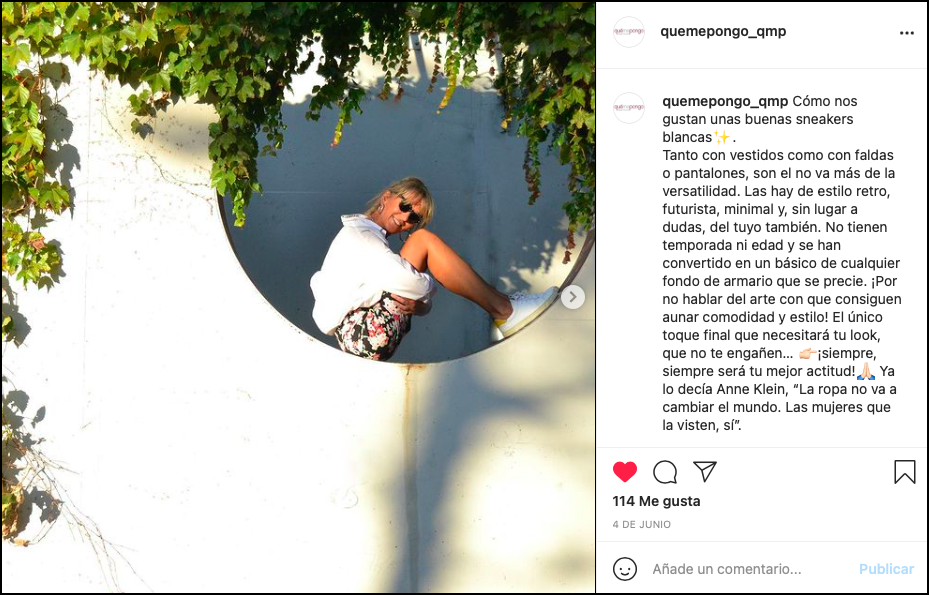
Task: Go to next photo with carousel arrow
Action: tap(572, 297)
